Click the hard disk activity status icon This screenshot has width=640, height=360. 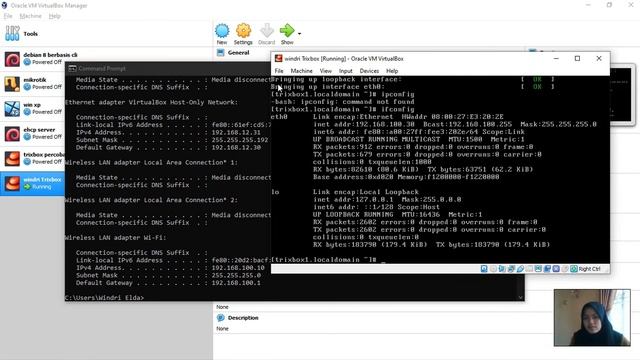pyautogui.click(x=484, y=269)
